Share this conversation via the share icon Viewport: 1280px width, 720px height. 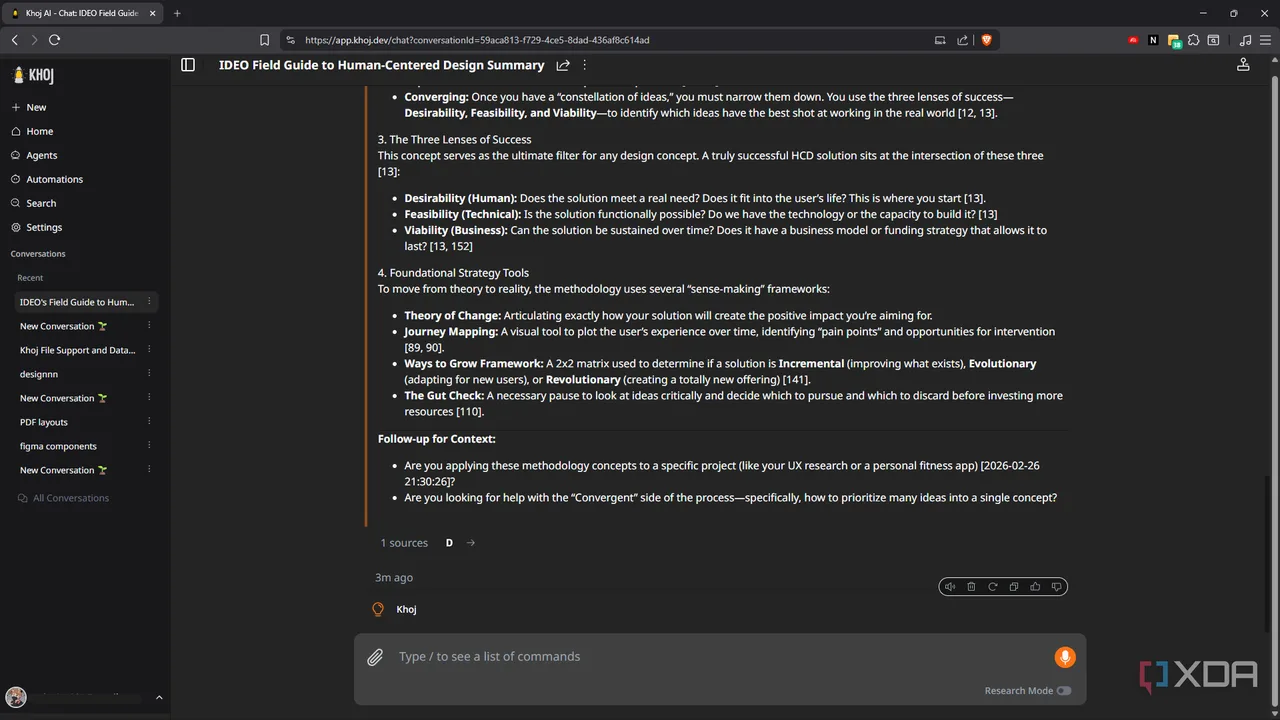pos(563,65)
